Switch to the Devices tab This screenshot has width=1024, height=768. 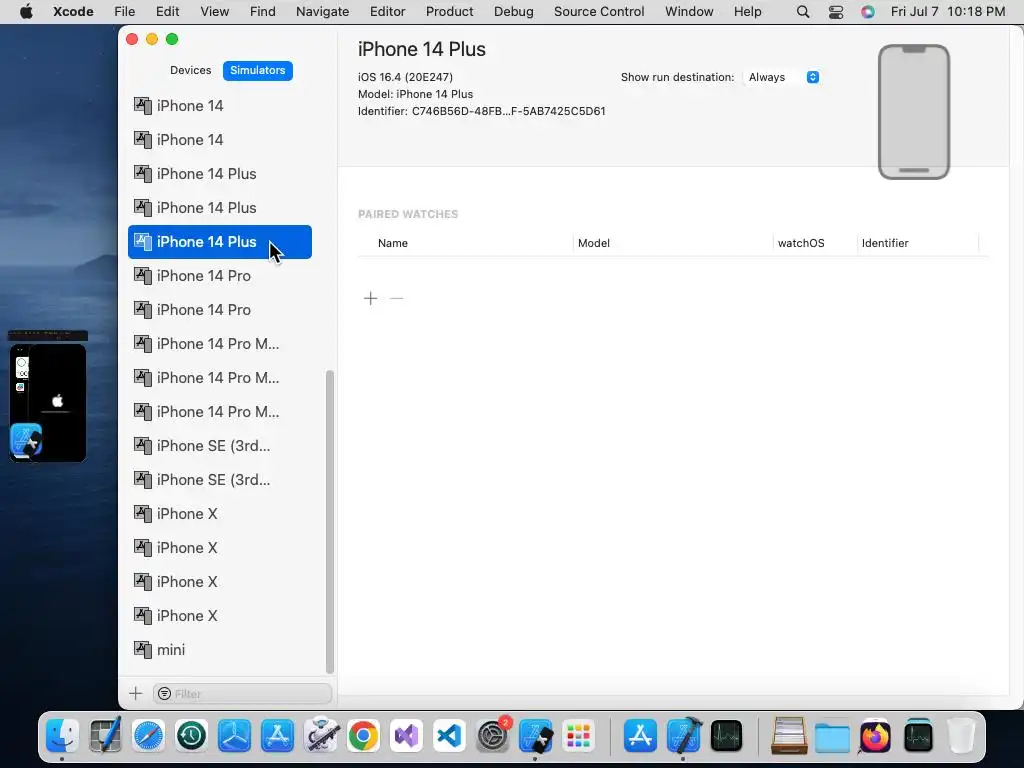(190, 71)
